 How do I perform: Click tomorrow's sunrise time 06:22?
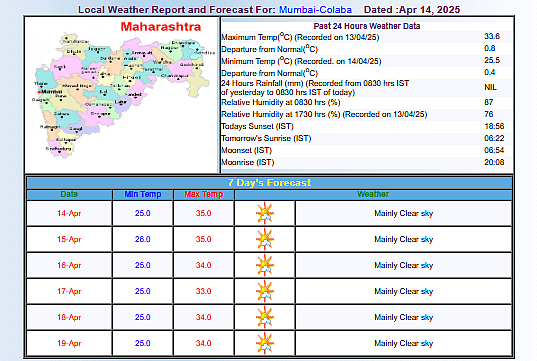[x=494, y=138]
